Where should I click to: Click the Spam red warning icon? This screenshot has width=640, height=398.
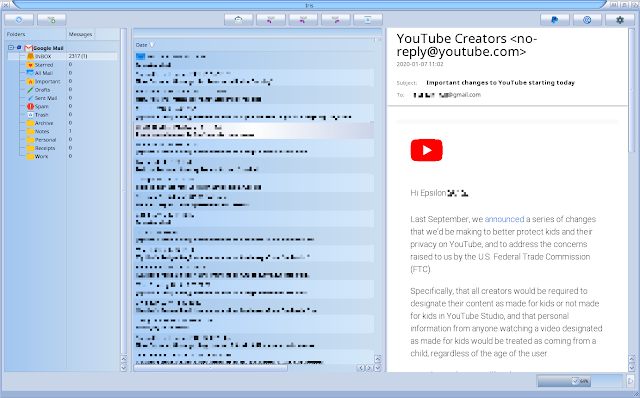(x=30, y=106)
